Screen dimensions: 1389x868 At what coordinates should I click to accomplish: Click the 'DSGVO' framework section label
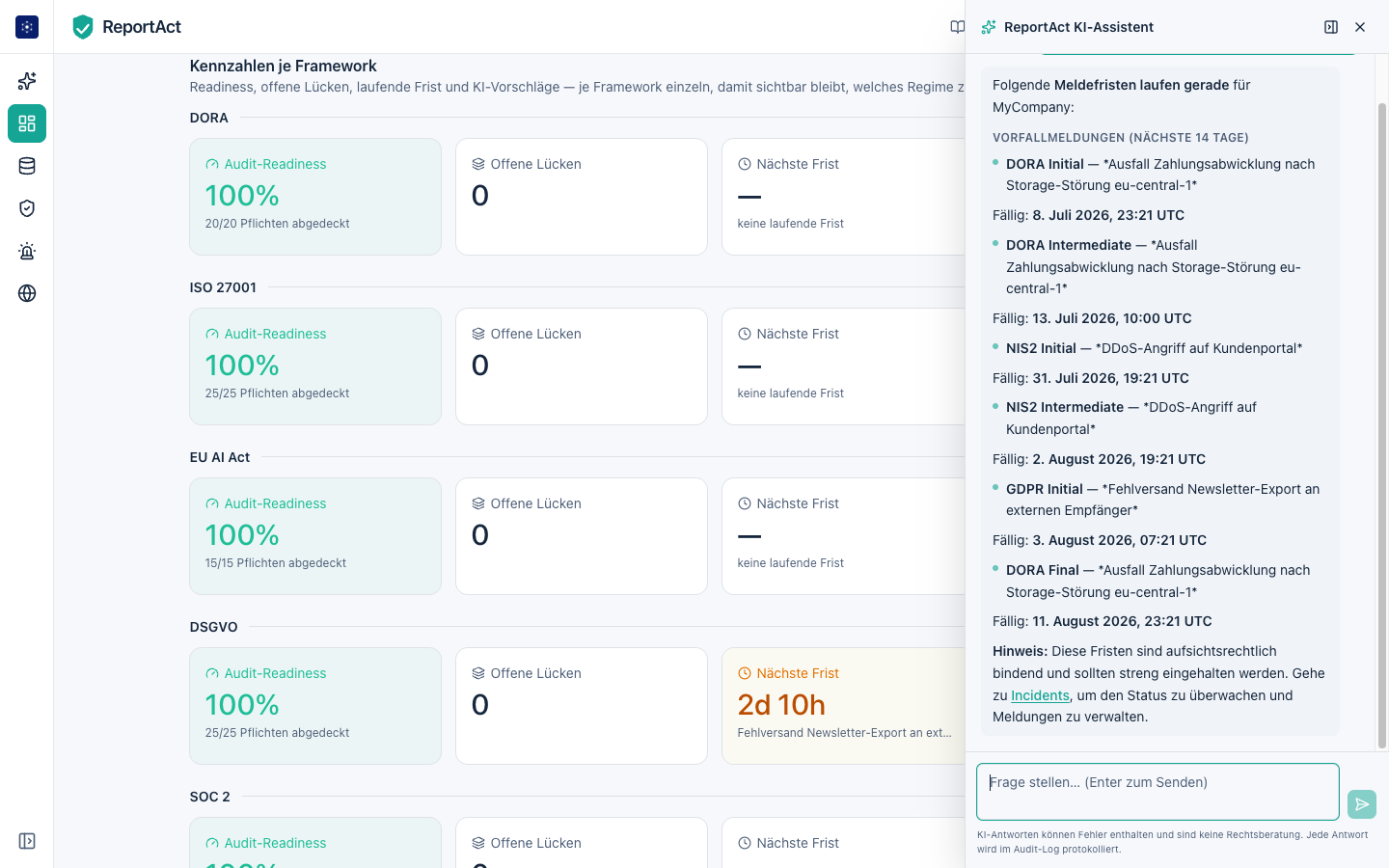tap(214, 627)
